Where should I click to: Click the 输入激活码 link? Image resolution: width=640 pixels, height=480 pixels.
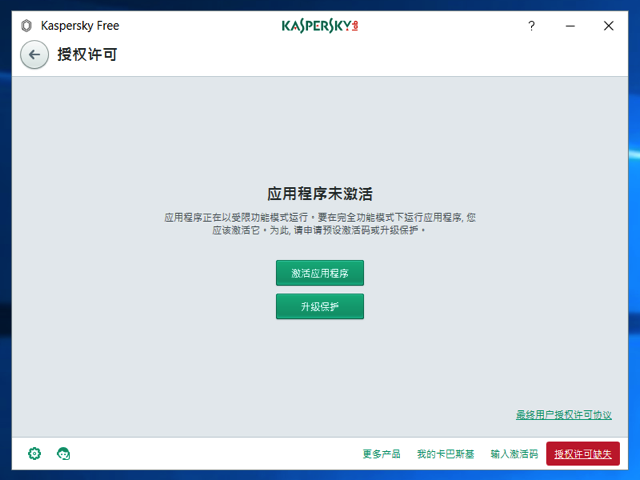pyautogui.click(x=514, y=454)
